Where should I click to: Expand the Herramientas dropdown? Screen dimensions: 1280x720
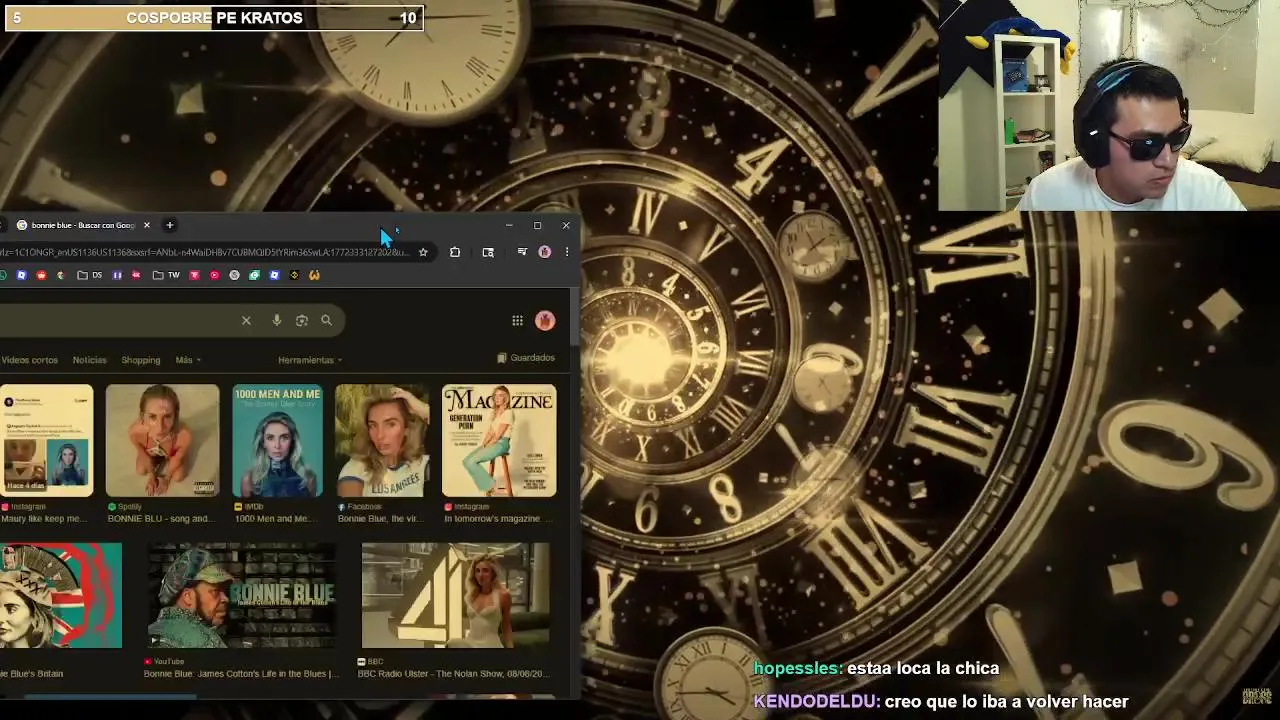[x=310, y=360]
